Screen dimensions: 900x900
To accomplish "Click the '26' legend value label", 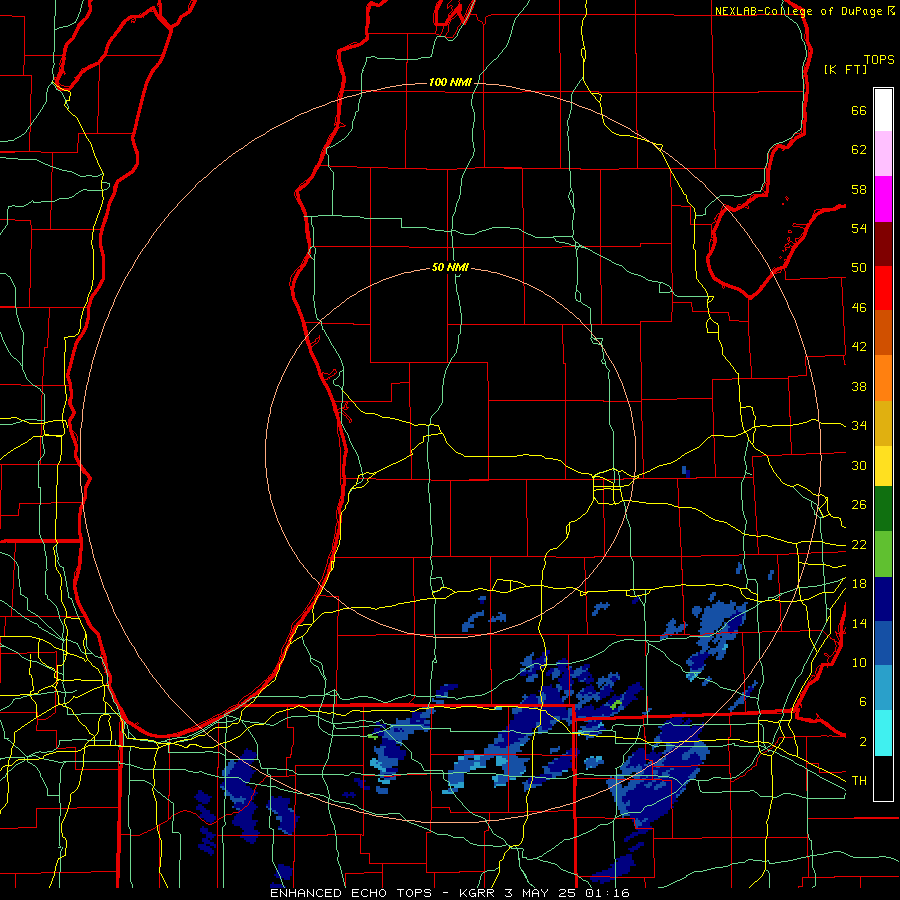I will point(859,505).
